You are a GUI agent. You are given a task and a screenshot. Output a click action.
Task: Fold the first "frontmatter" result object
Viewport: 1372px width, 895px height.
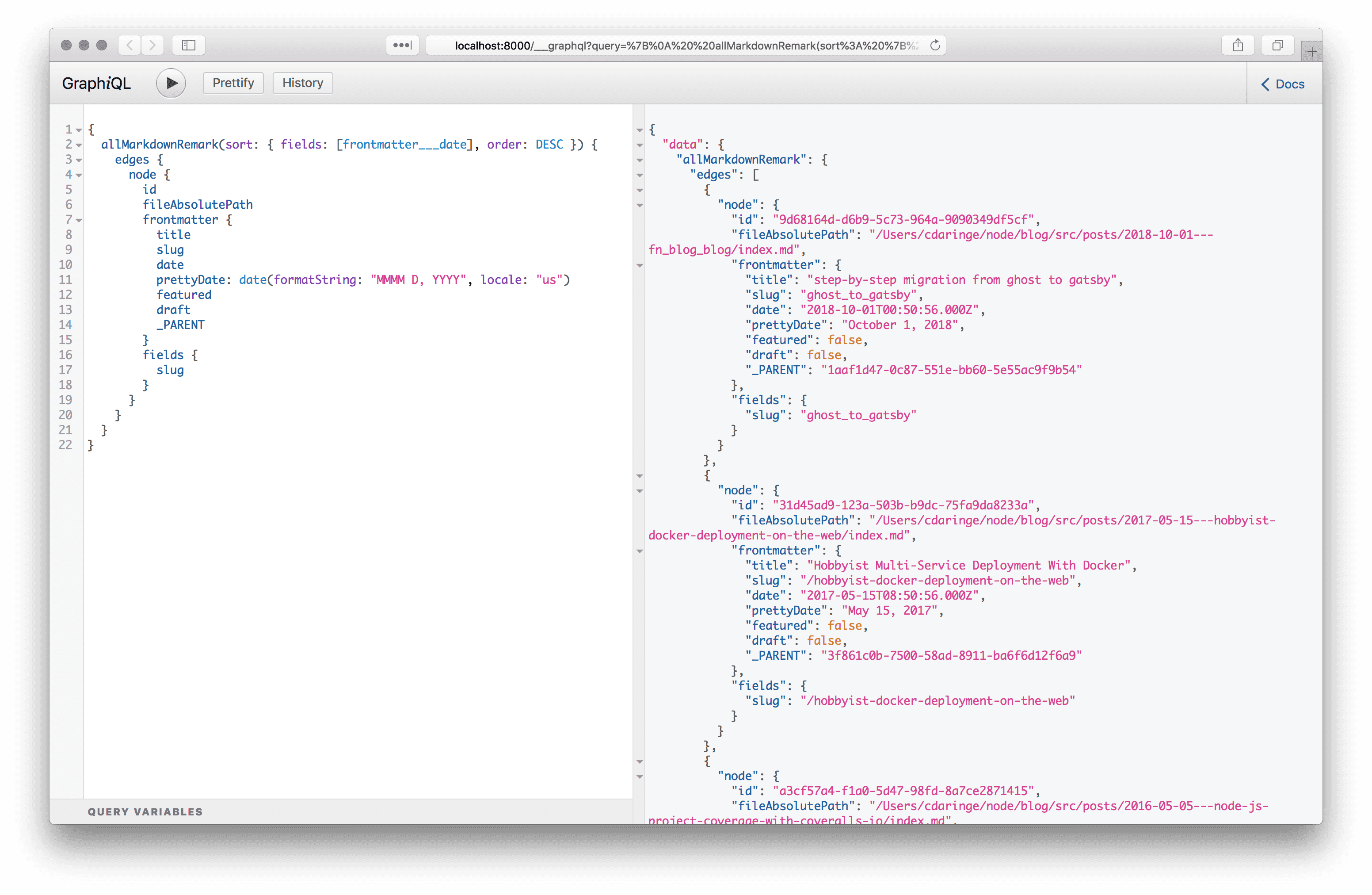(639, 265)
